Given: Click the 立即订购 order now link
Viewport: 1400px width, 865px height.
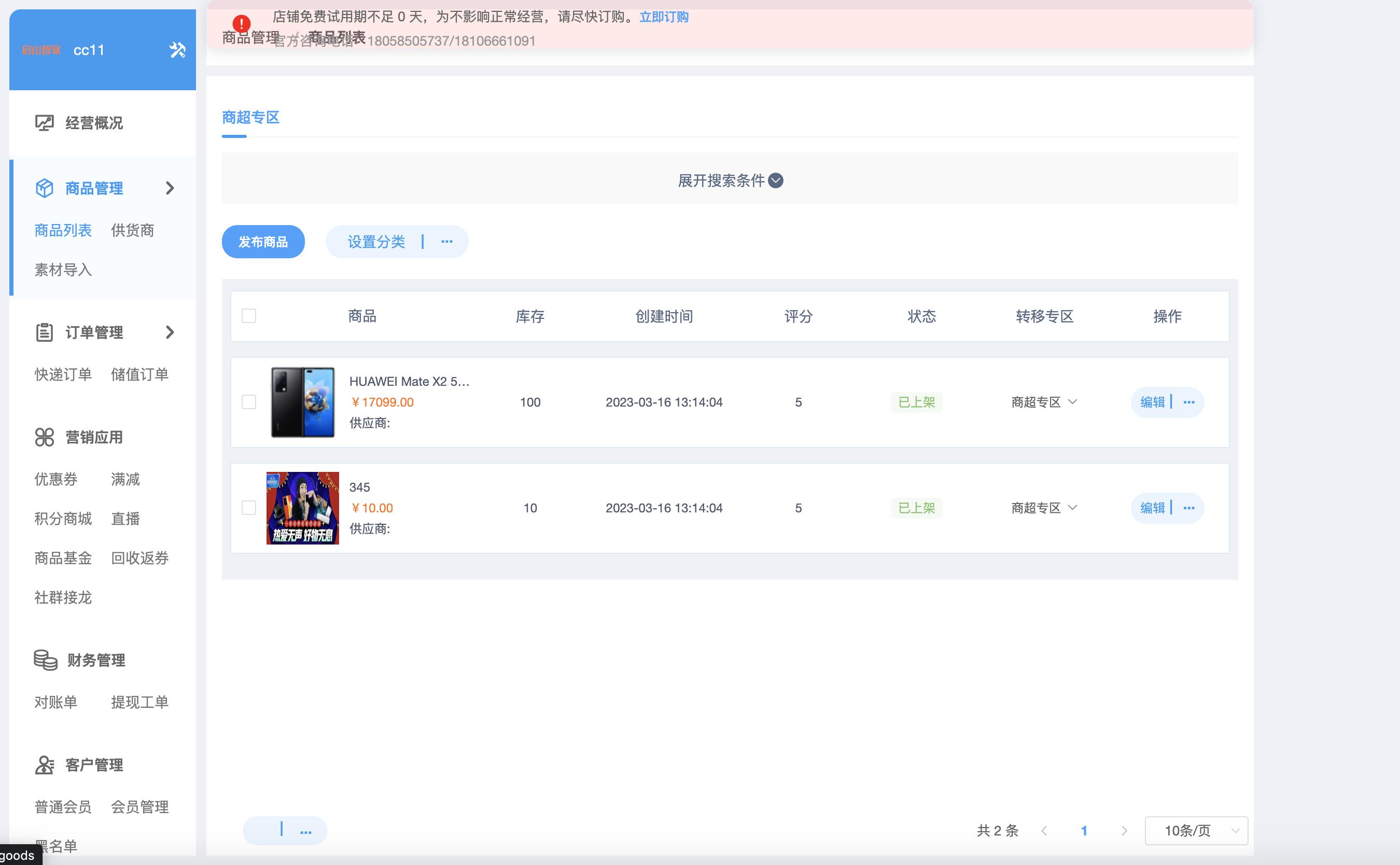Looking at the screenshot, I should [664, 17].
